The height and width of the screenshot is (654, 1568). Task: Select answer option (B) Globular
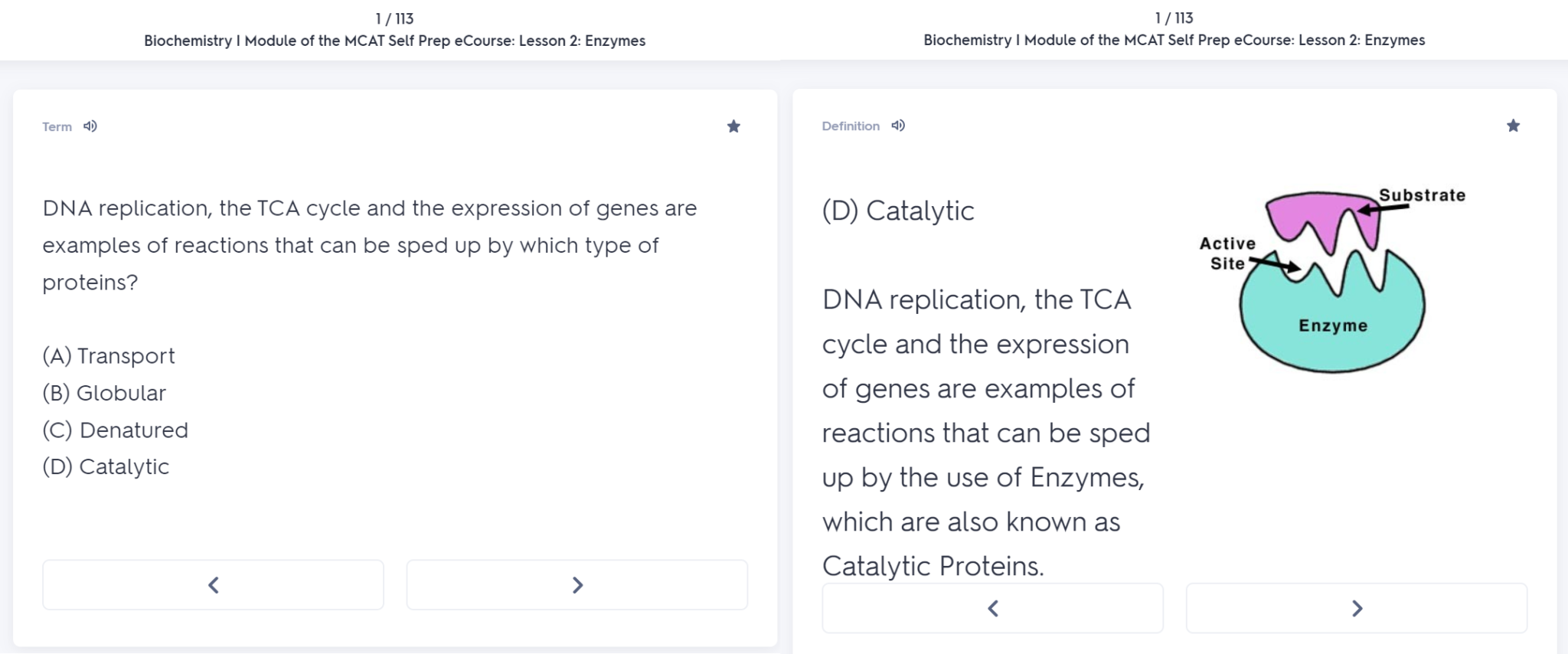104,393
